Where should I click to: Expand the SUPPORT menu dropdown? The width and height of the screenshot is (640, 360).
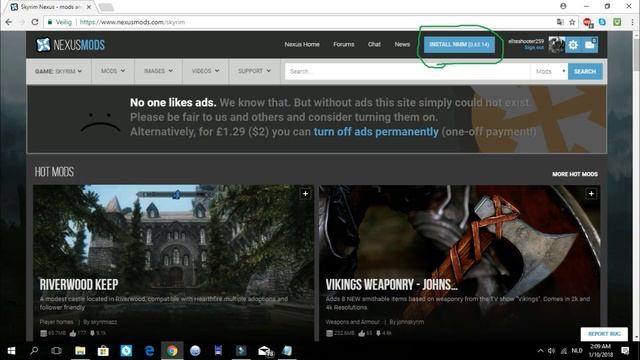(x=254, y=71)
